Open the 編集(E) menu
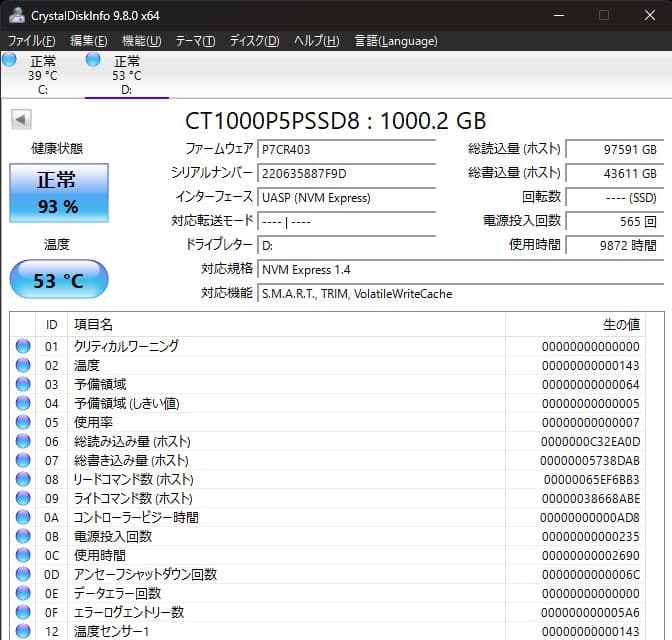 (x=88, y=41)
